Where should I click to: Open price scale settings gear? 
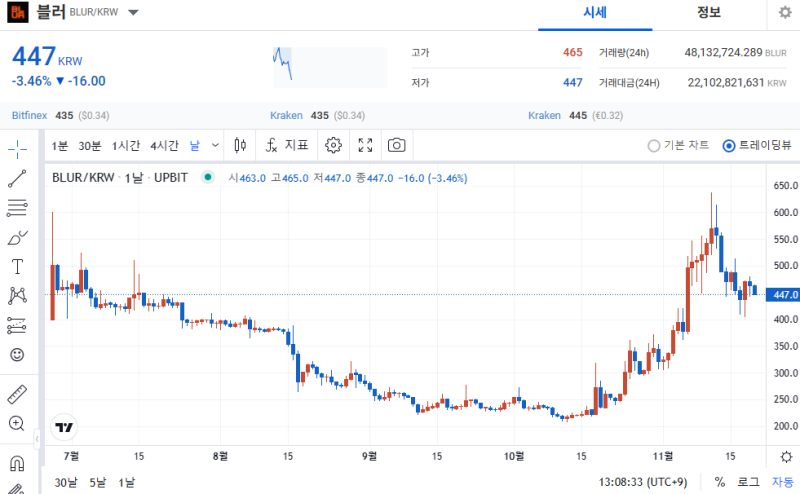point(786,456)
